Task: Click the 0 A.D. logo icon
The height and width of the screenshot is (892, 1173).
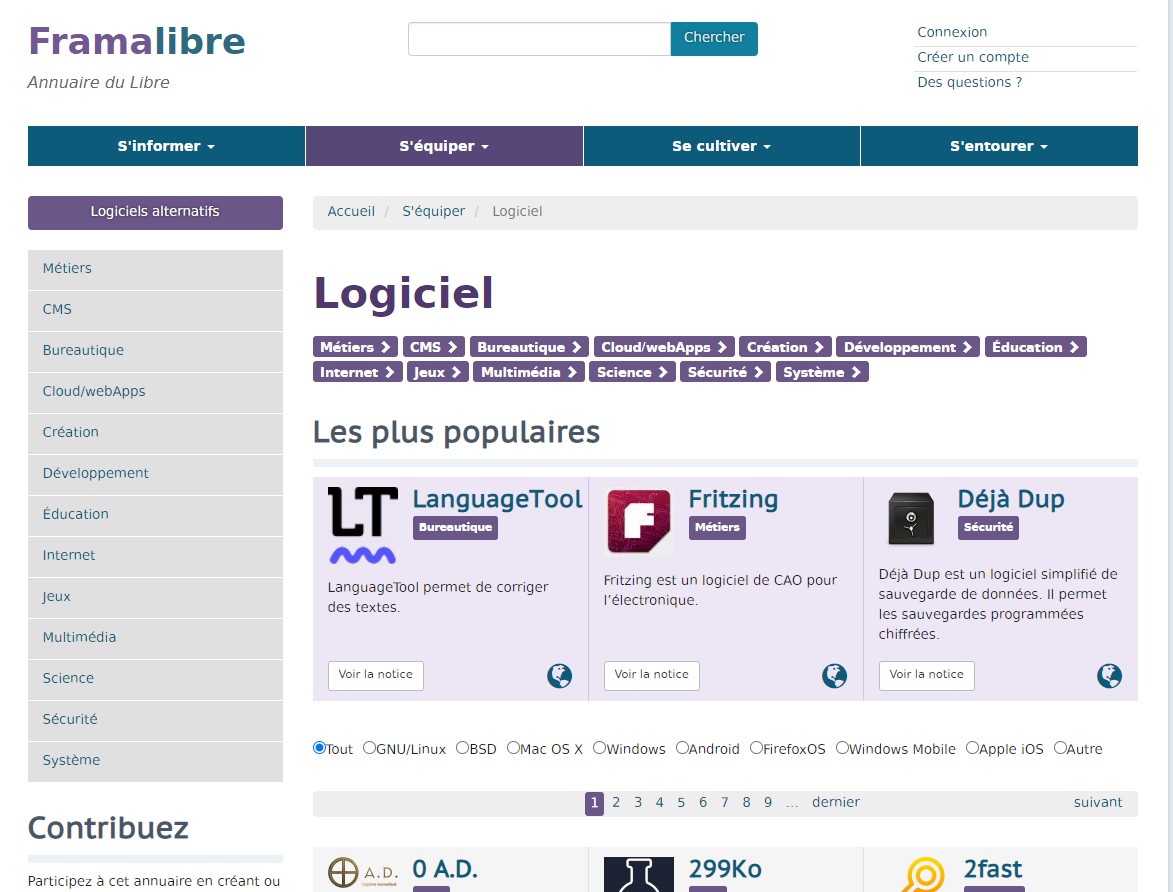Action: point(364,873)
